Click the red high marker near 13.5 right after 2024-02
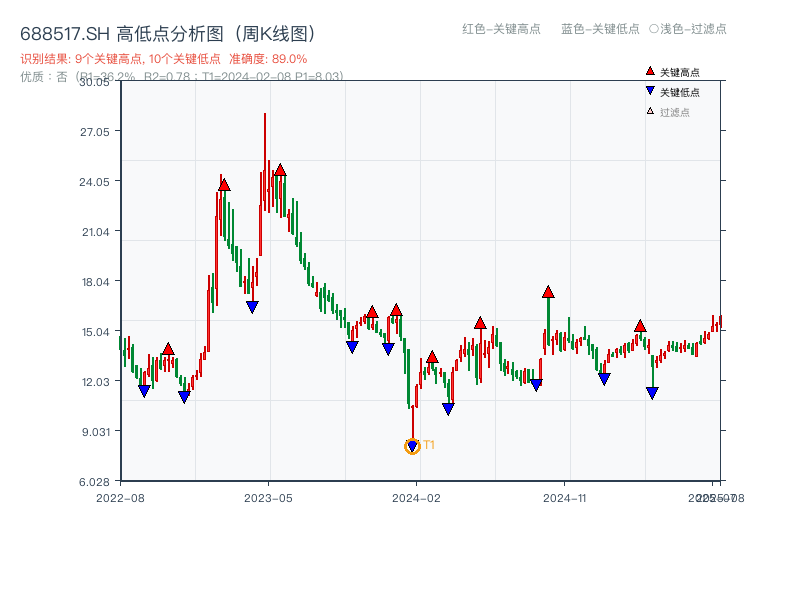 (432, 357)
